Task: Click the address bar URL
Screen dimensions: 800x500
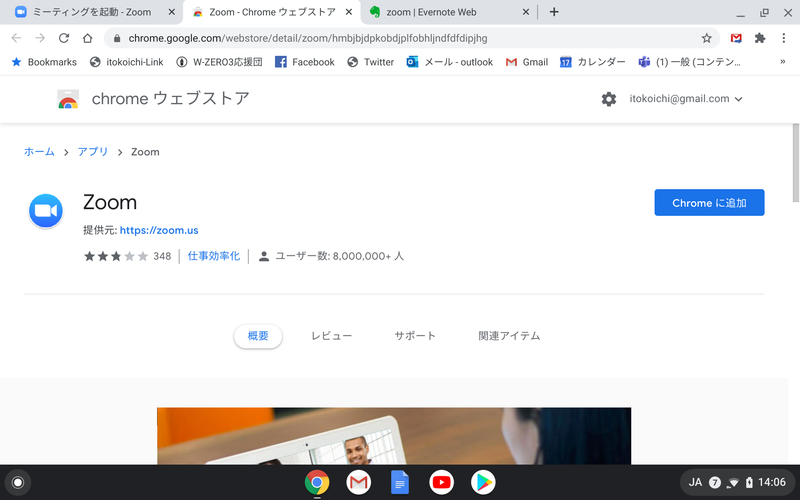Action: point(308,38)
